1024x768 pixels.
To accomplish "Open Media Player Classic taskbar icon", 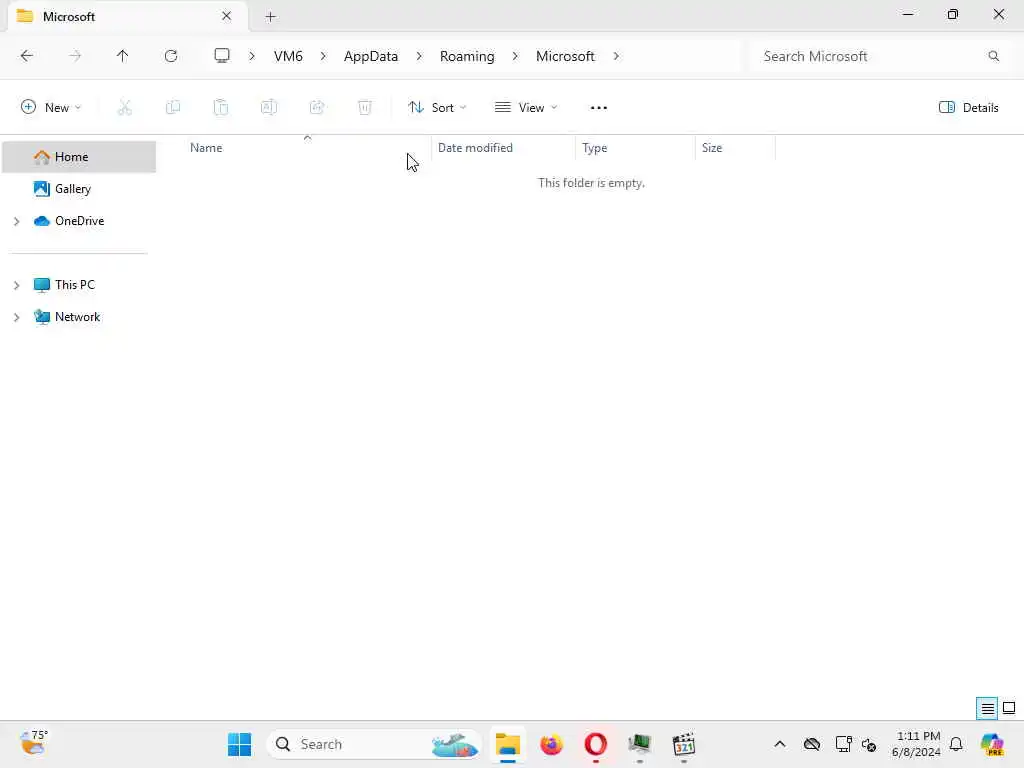I will click(684, 744).
